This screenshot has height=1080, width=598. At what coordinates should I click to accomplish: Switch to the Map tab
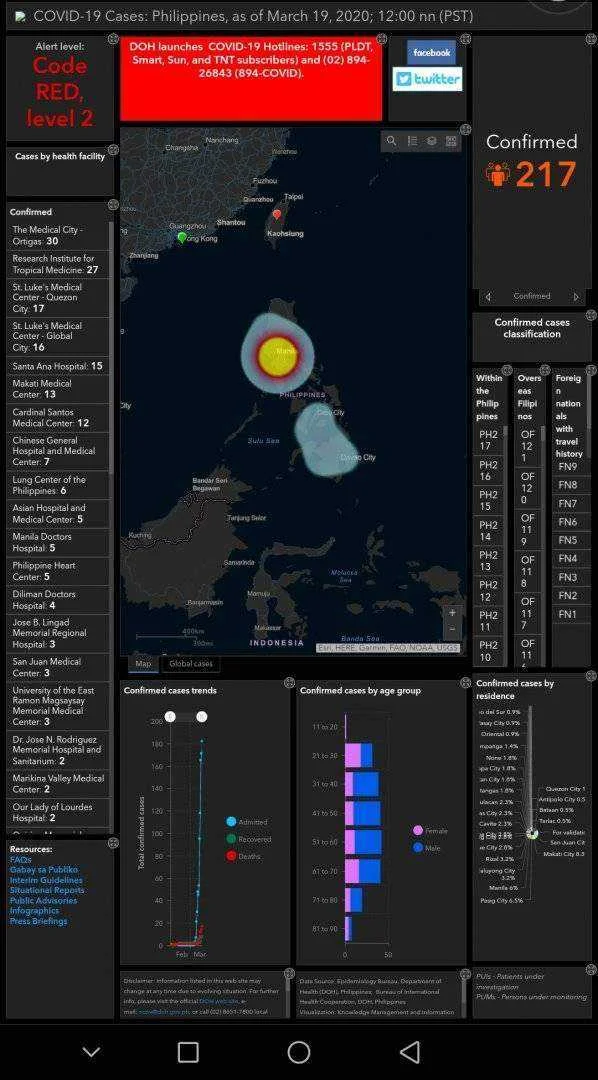point(143,664)
